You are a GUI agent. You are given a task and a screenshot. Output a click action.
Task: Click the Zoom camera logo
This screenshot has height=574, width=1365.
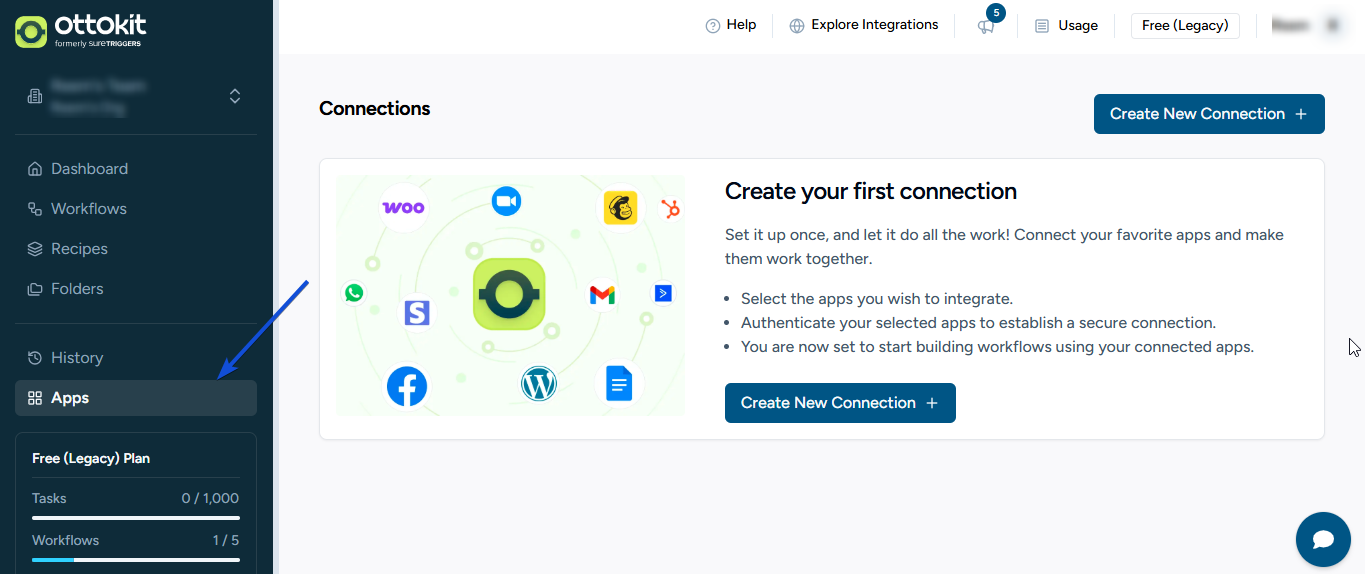coord(507,201)
